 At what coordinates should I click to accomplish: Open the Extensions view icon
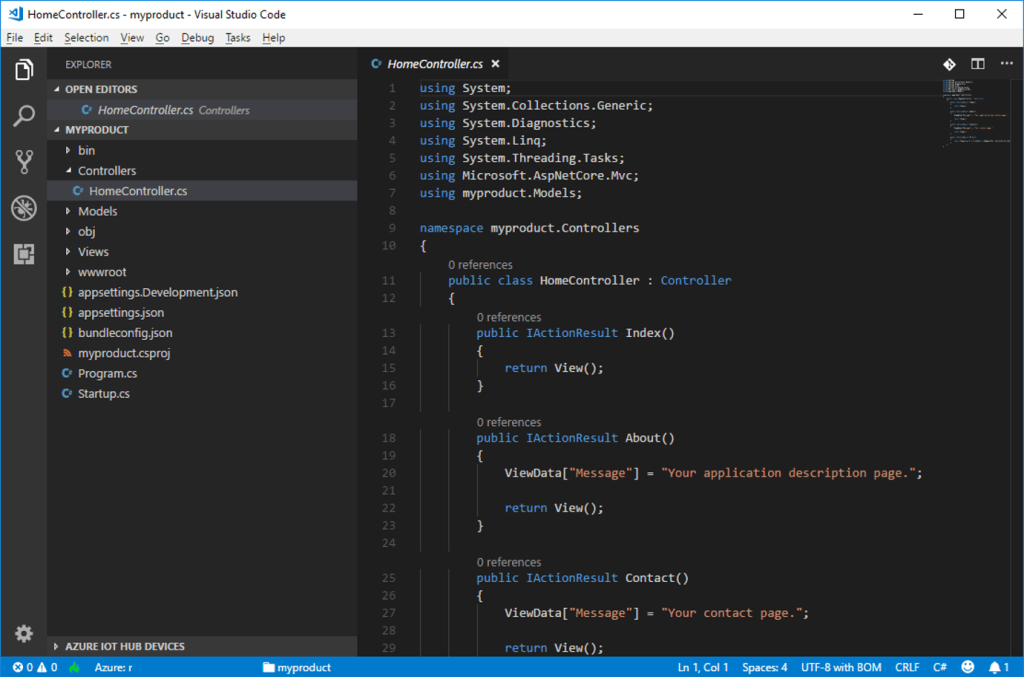[23, 254]
